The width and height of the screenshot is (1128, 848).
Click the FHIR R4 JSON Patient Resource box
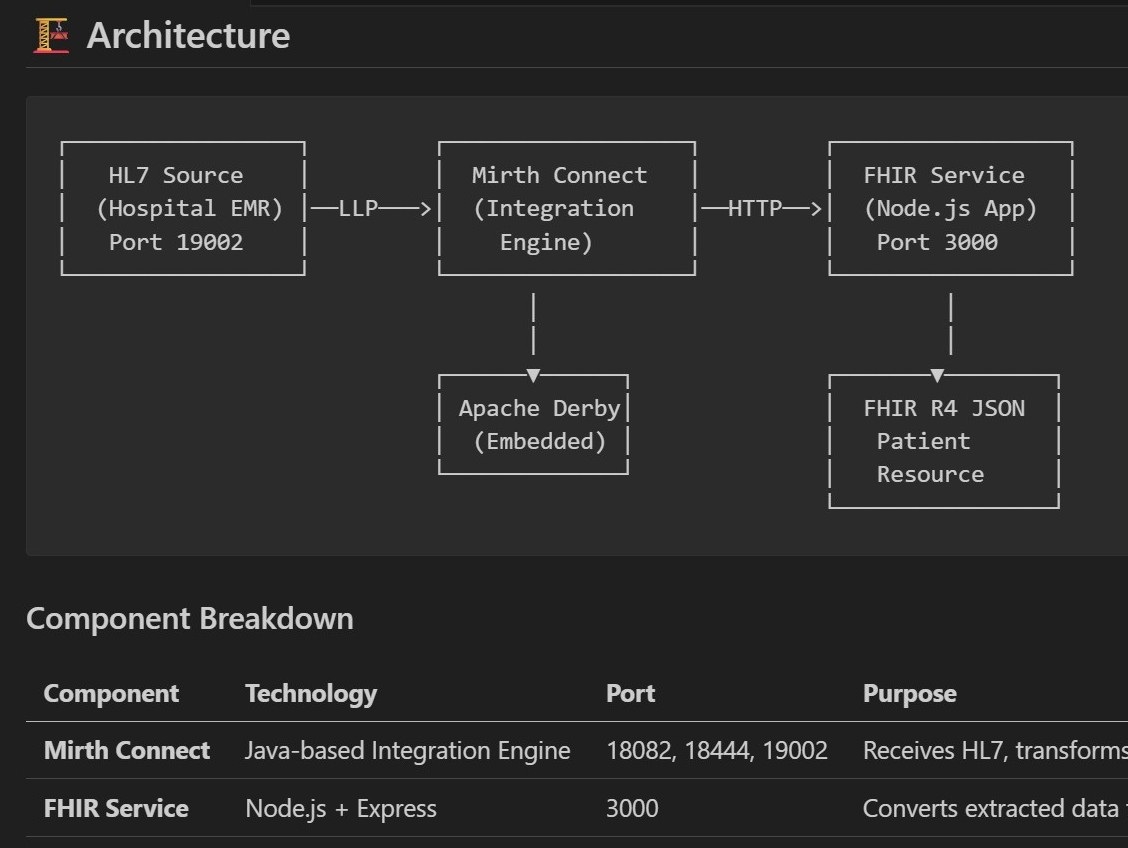pyautogui.click(x=943, y=441)
